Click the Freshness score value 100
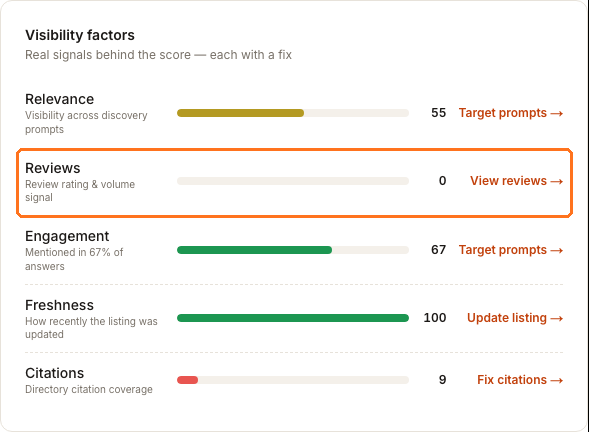The width and height of the screenshot is (589, 432). pos(435,318)
